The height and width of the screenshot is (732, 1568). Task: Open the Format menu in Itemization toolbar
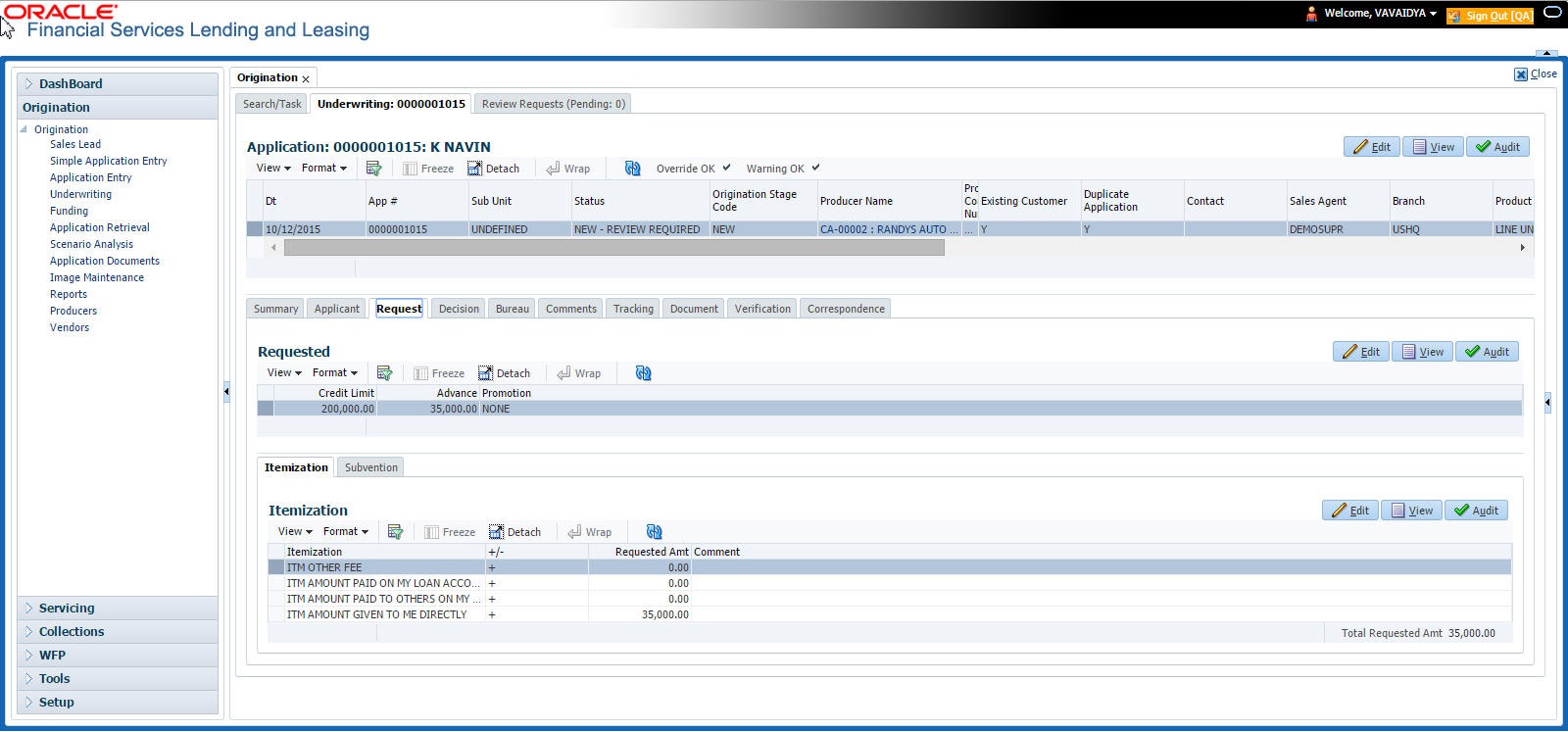tap(346, 531)
